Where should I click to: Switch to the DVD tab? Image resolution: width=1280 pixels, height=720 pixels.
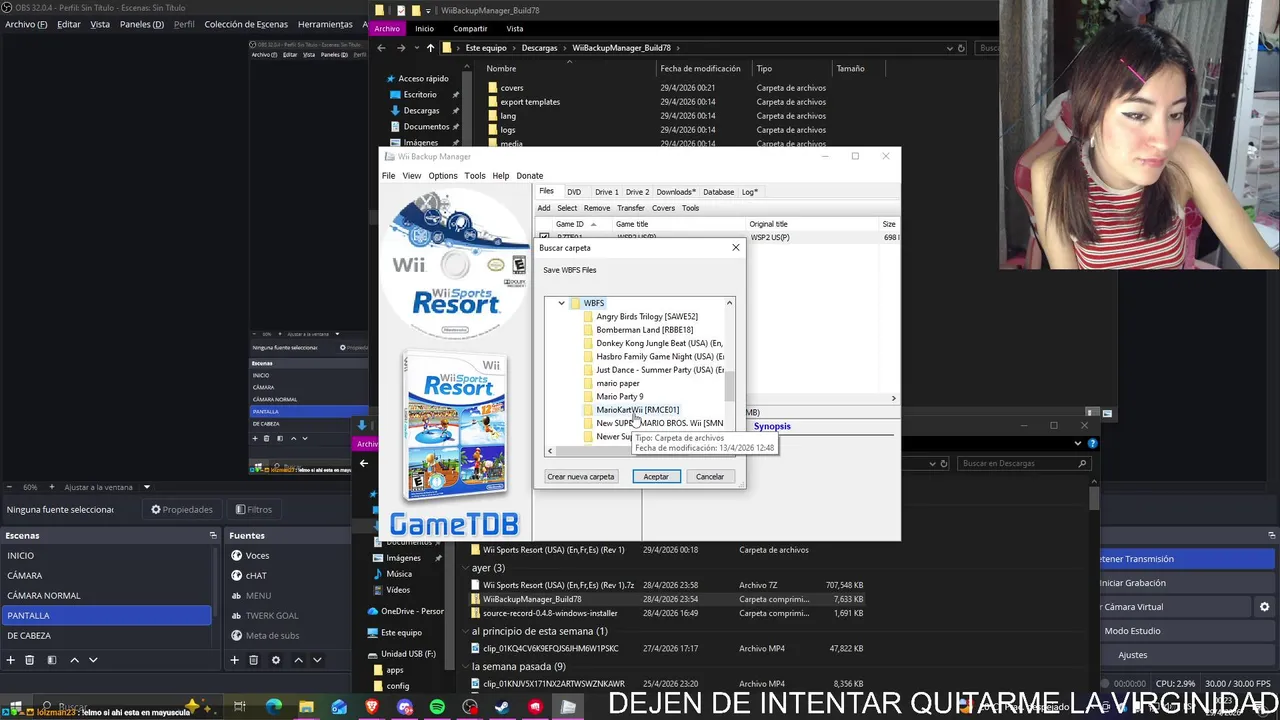(574, 192)
